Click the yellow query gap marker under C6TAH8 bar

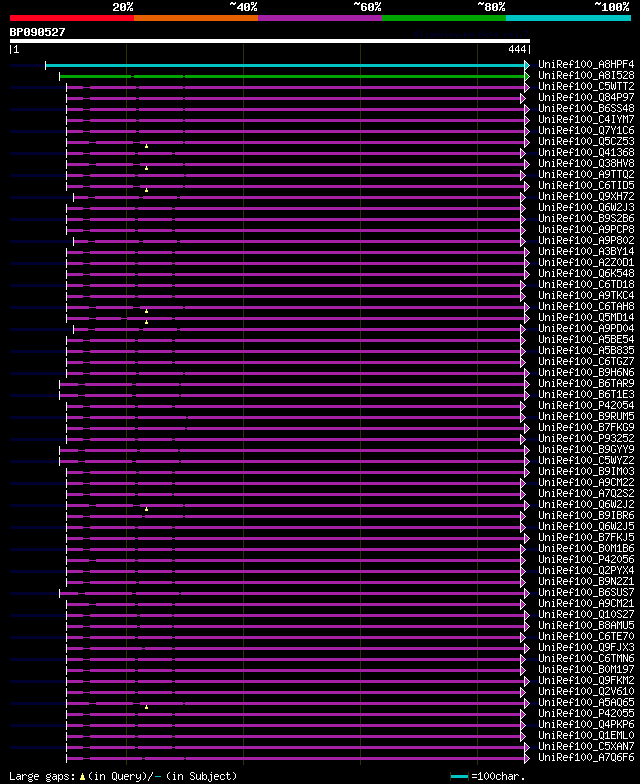tap(146, 311)
